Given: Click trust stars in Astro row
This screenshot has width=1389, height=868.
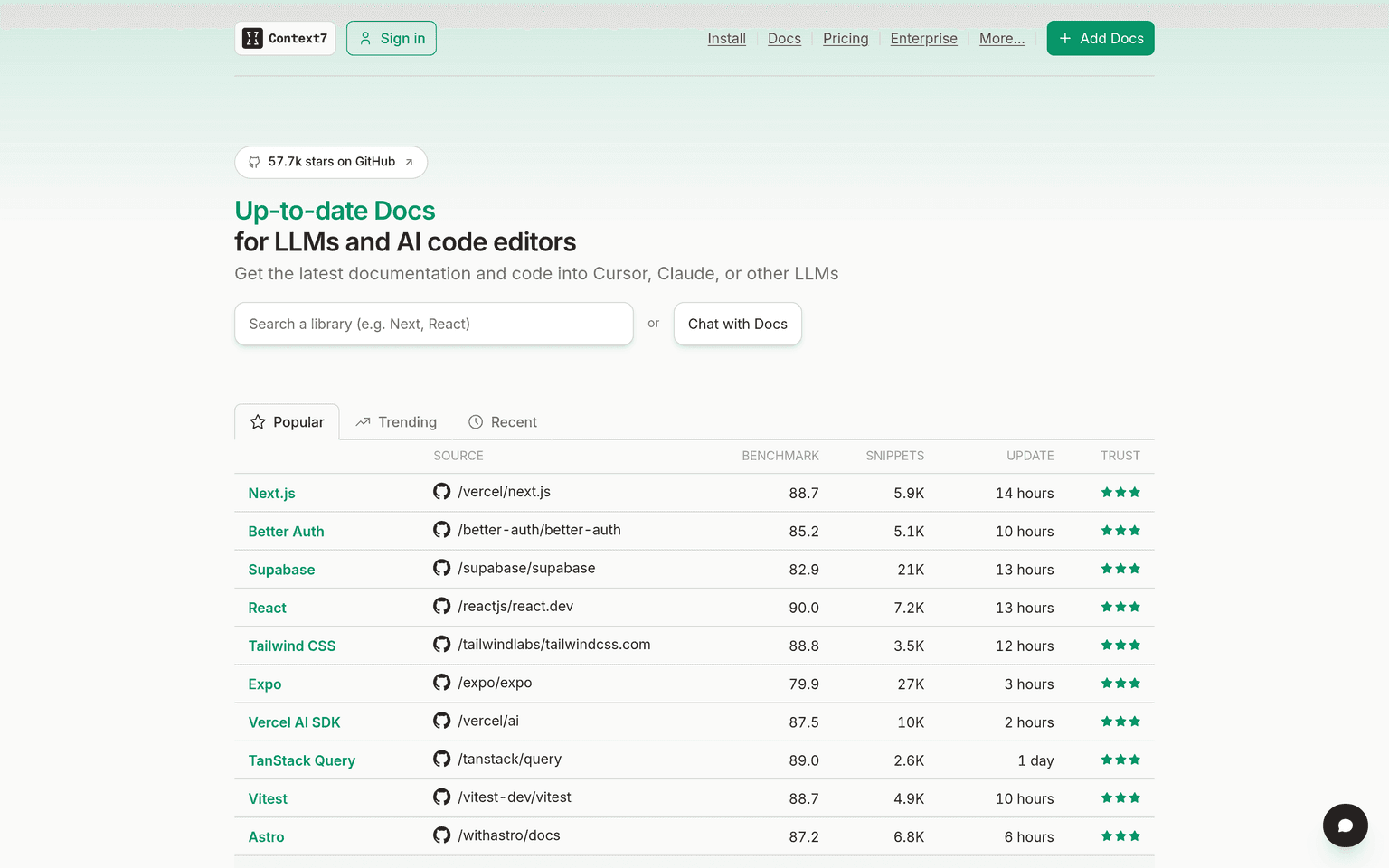Looking at the screenshot, I should pyautogui.click(x=1120, y=836).
